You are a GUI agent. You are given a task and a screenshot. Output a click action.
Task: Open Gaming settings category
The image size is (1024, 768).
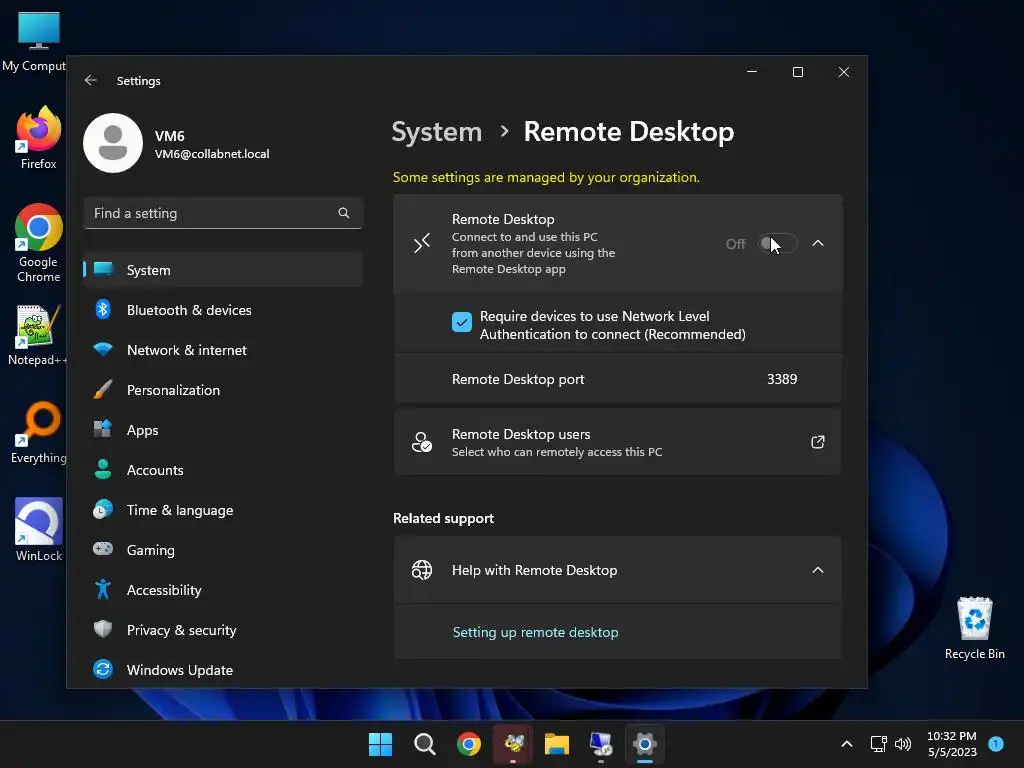(x=223, y=550)
